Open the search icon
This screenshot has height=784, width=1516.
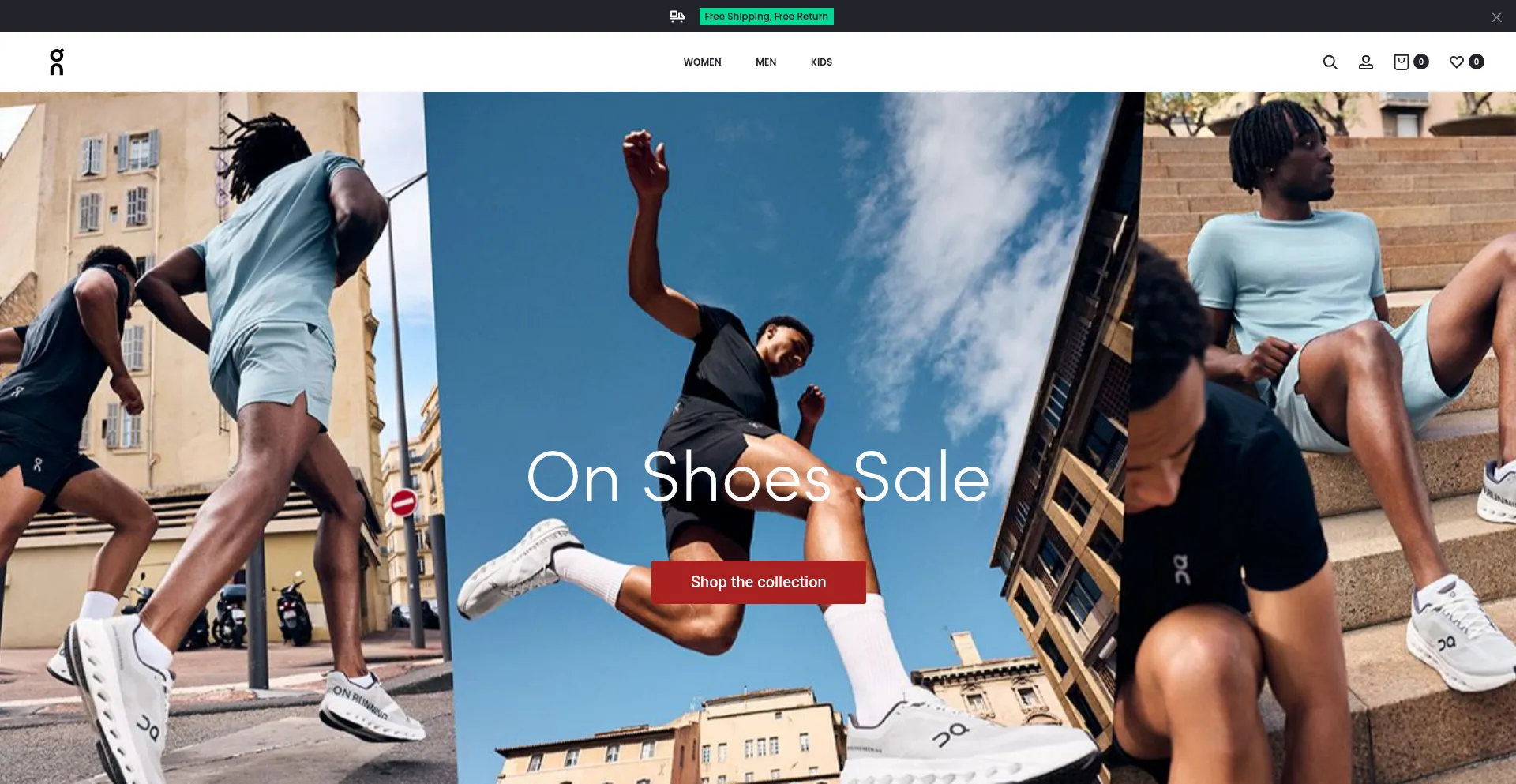(x=1330, y=62)
